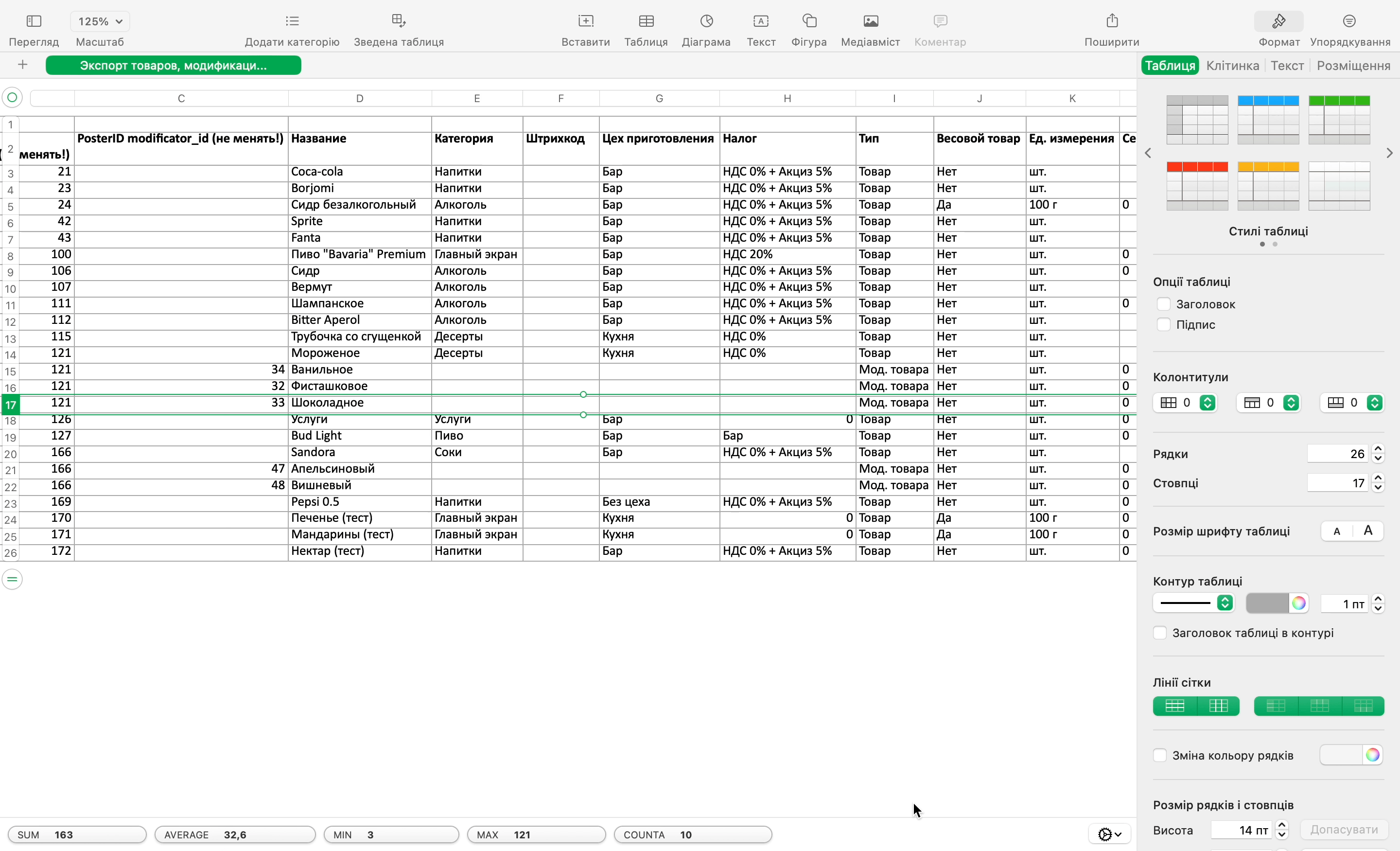Click the Допасувати fit button

pyautogui.click(x=1344, y=830)
